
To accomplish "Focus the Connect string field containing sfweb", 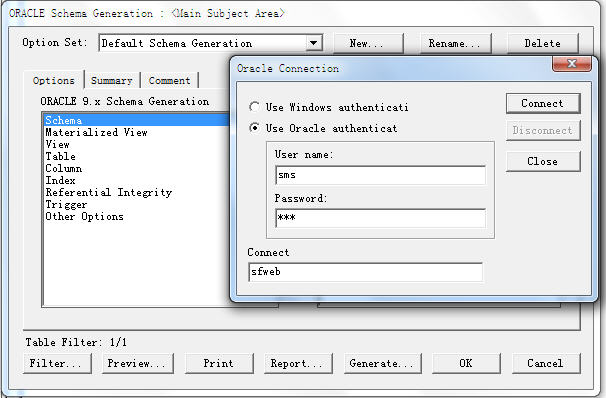I will pos(366,272).
